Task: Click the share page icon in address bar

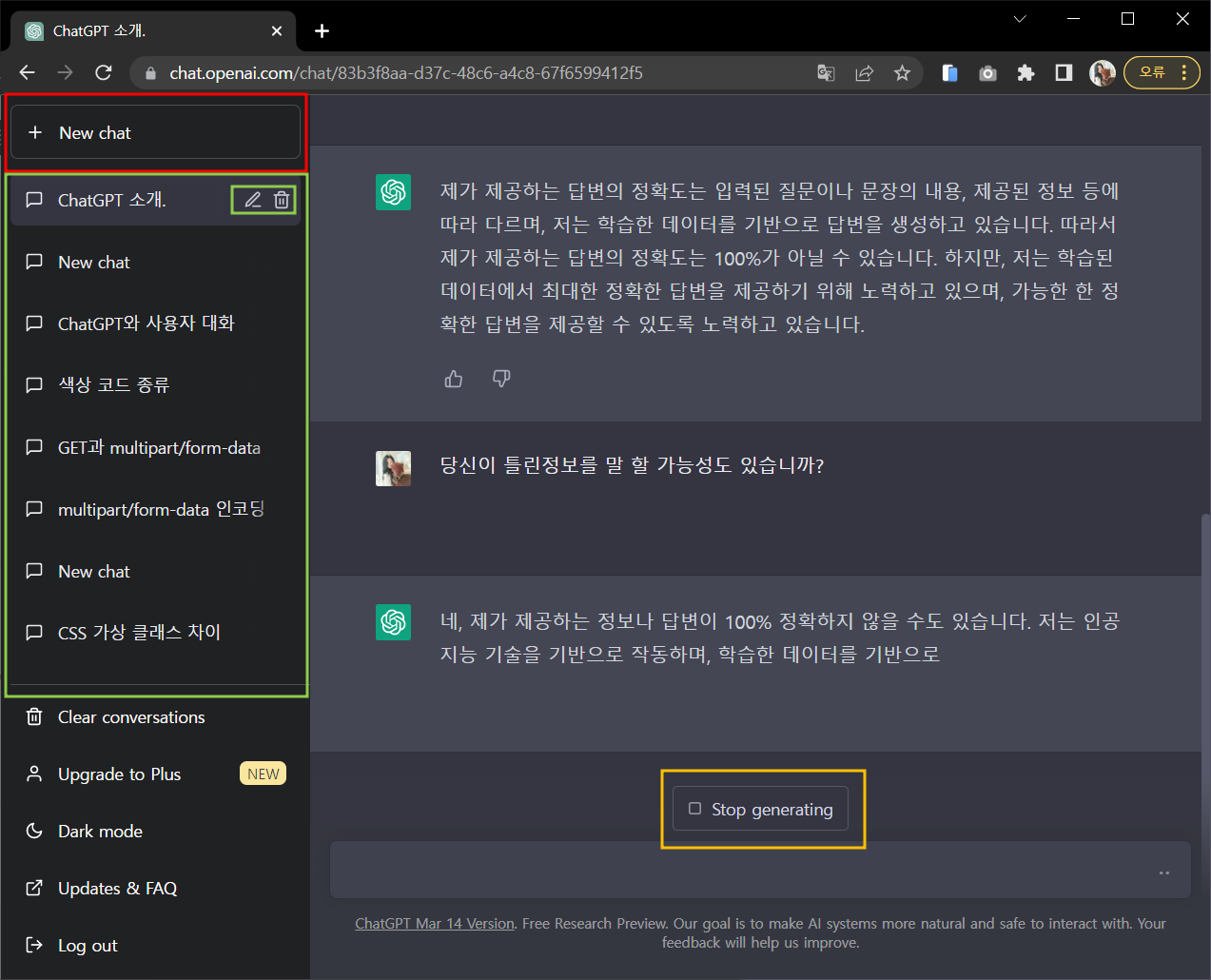Action: pos(864,73)
